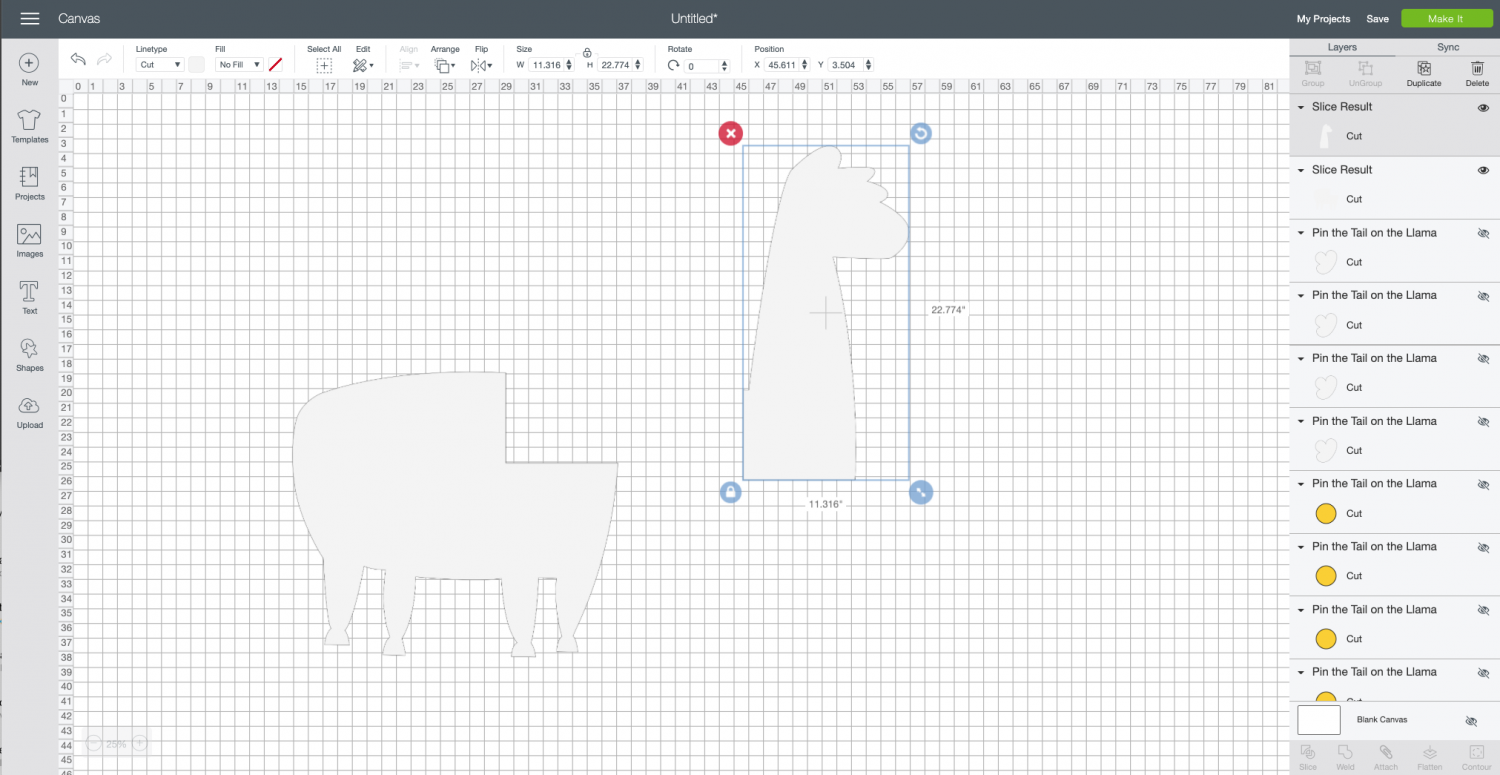
Task: Open the Linetype dropdown
Action: pyautogui.click(x=158, y=64)
